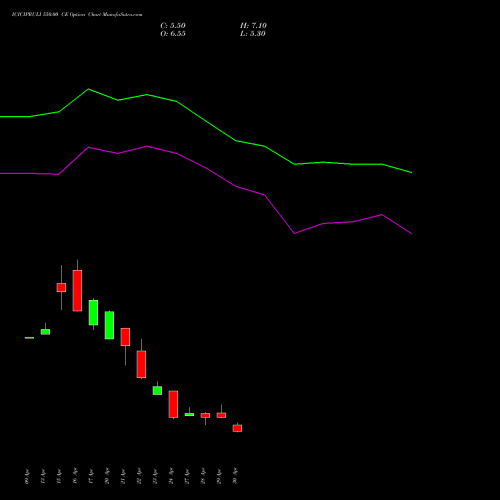Select the green candle above 17 Apr
500x500 pixels.
tap(93, 313)
